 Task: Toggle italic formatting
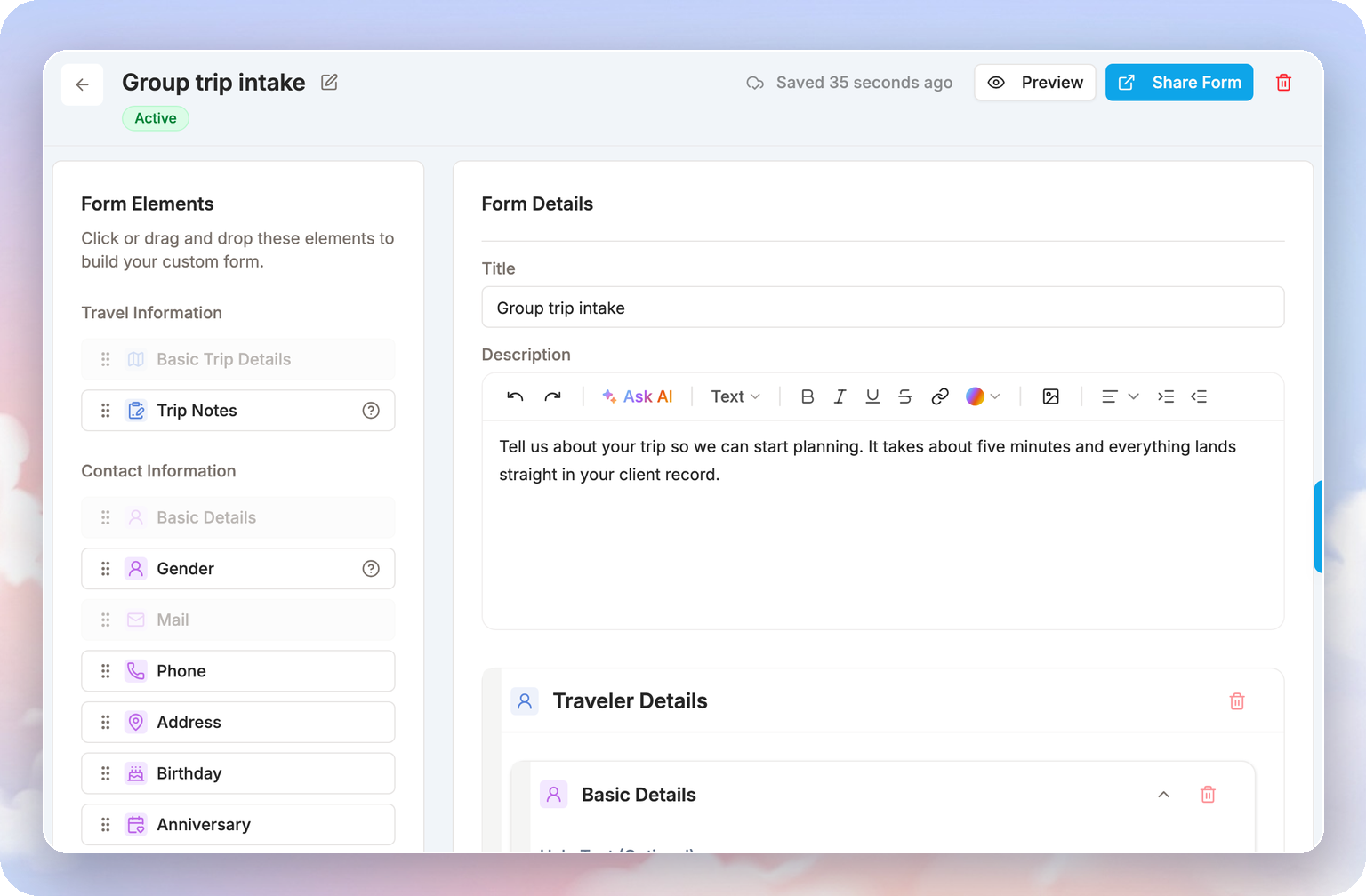(840, 396)
